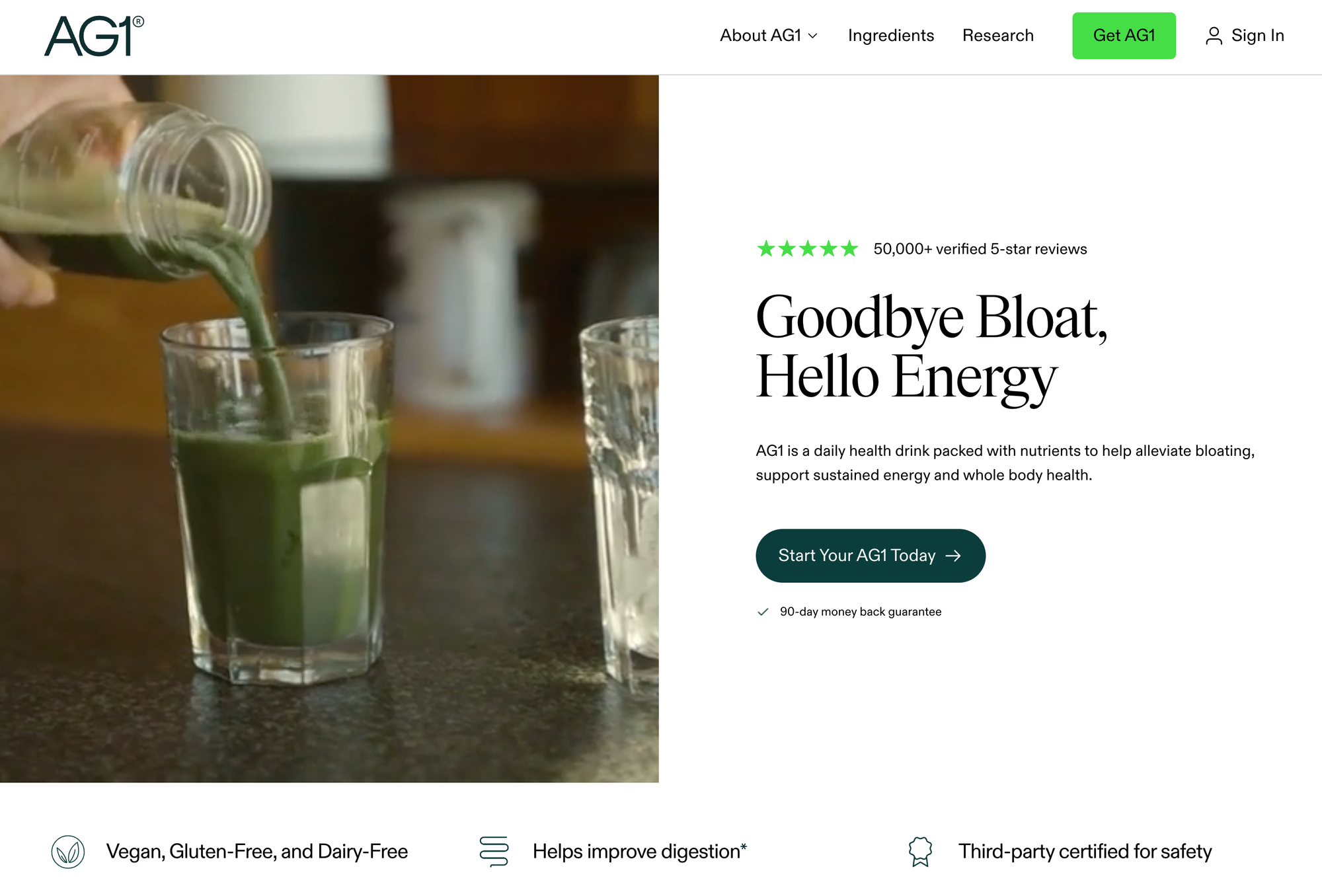Open the 50,000+ verified 5-star reviews text
This screenshot has height=896, width=1322.
pyautogui.click(x=980, y=249)
